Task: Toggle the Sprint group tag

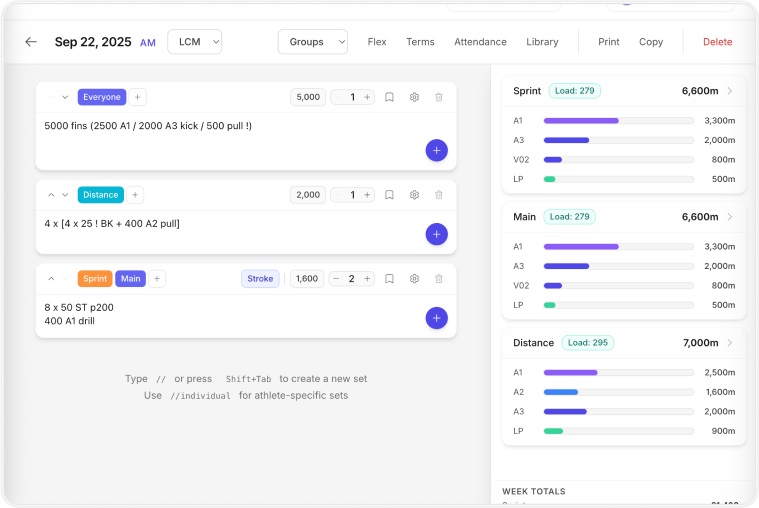Action: [95, 279]
